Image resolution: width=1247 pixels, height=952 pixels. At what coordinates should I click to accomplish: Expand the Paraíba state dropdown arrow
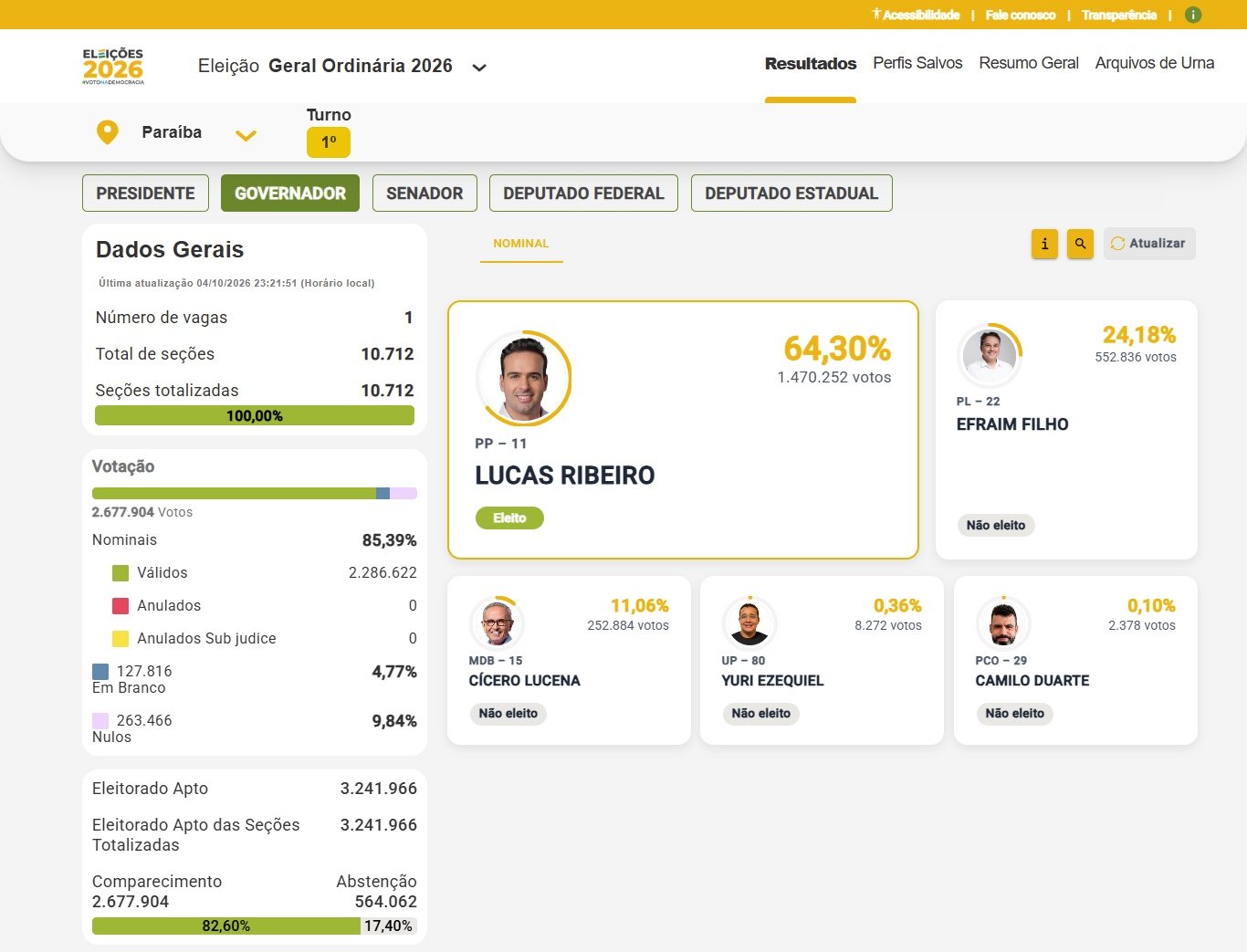[x=246, y=136]
